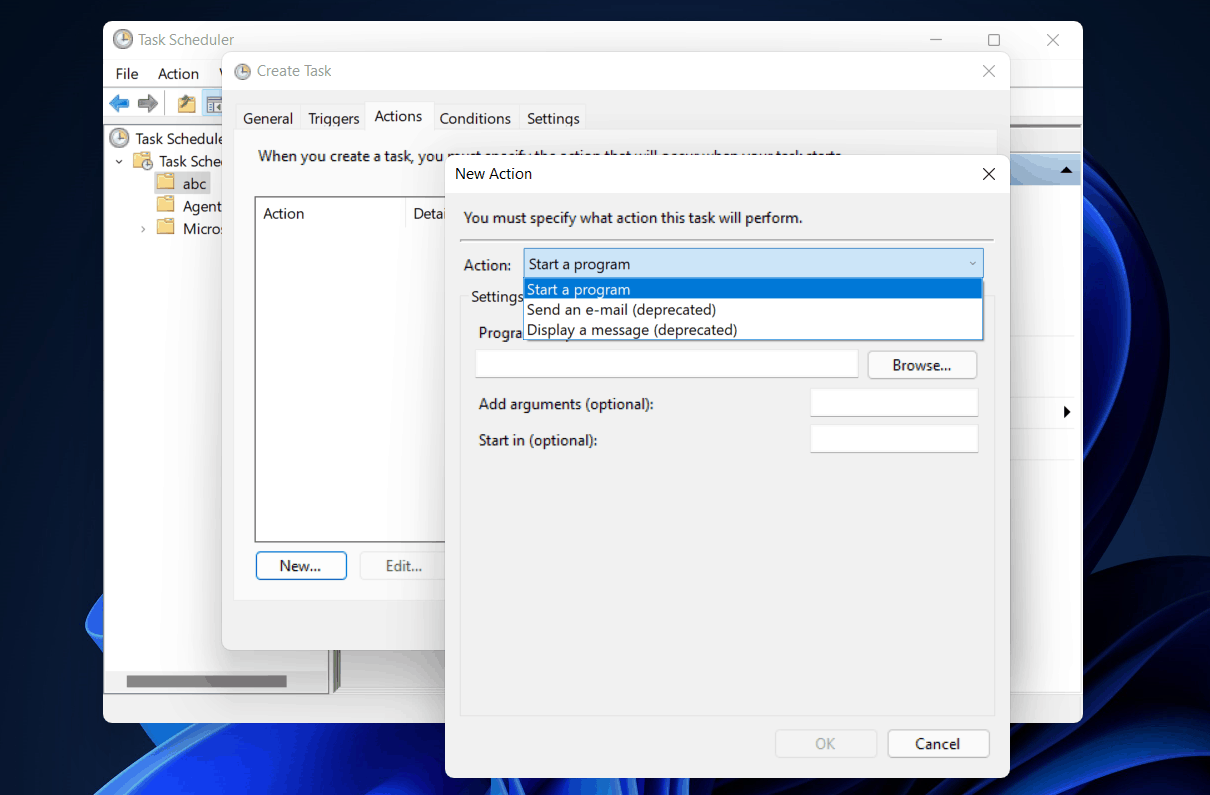Click the Browse button

coord(921,364)
